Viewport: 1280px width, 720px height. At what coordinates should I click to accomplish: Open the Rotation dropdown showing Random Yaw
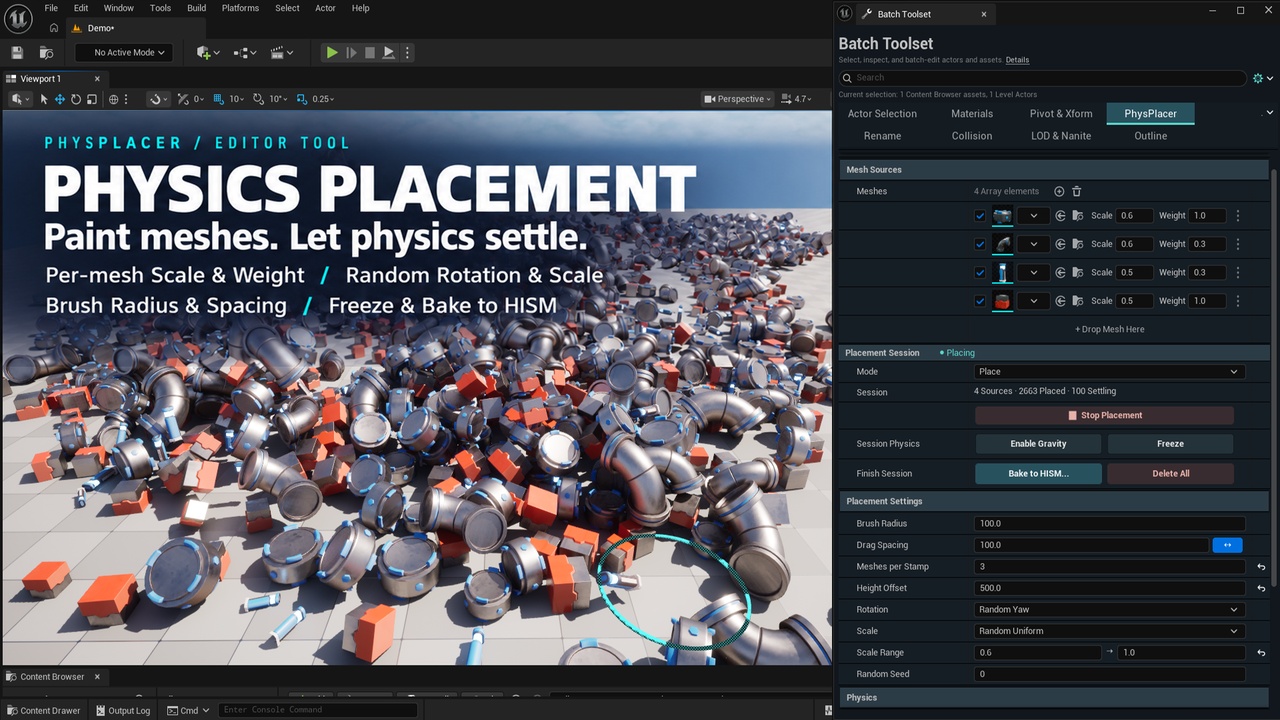pos(1110,610)
